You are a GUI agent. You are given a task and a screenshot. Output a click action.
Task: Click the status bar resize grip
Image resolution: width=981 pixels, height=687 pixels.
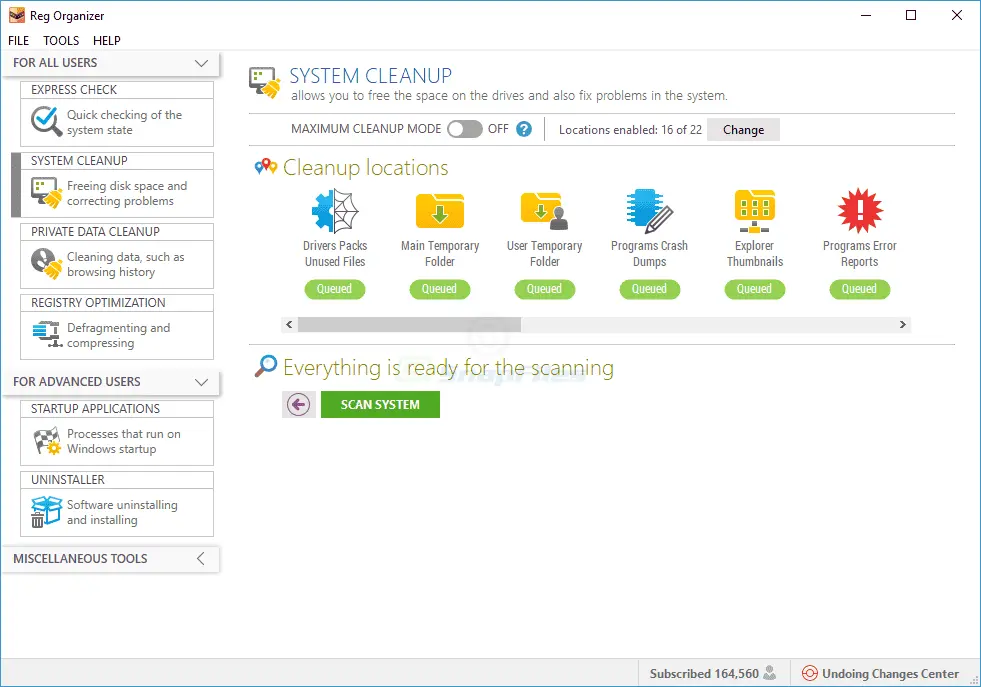tap(974, 680)
